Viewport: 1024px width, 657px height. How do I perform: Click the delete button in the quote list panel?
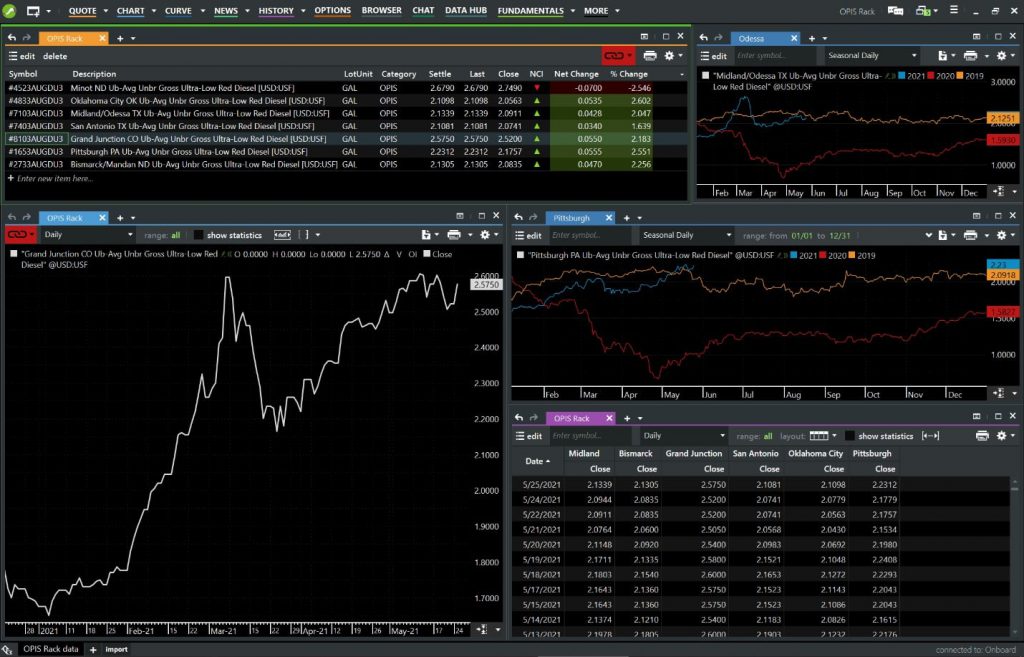click(x=55, y=56)
